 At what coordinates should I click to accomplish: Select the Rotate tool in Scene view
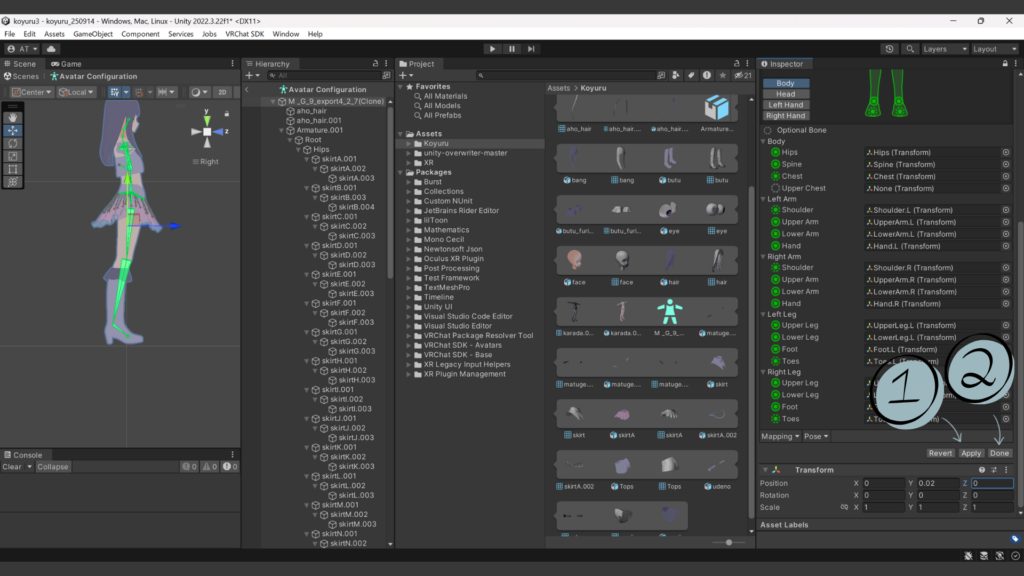(13, 143)
